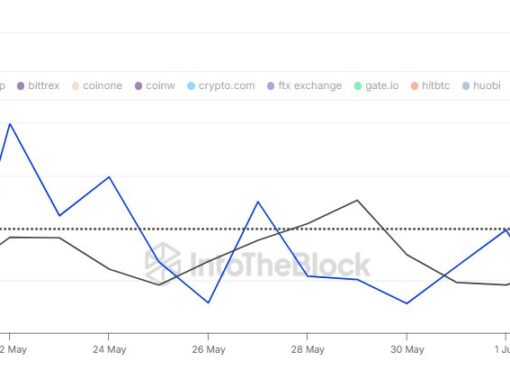510x369 pixels.
Task: Click the light blue crypto.com dot
Action: 191,86
